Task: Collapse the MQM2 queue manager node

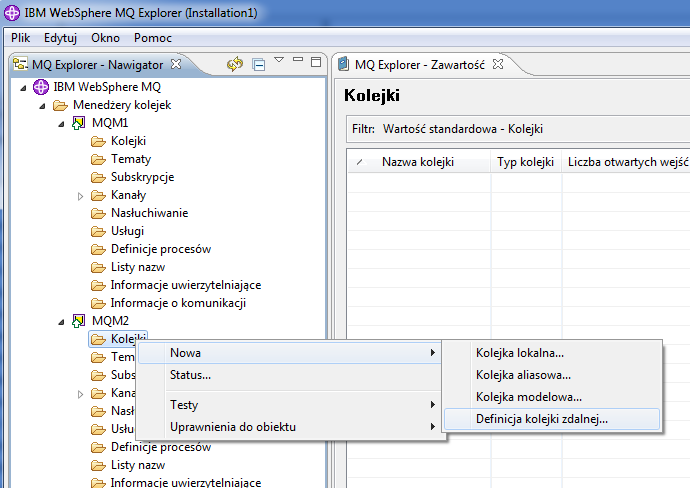Action: [x=61, y=323]
